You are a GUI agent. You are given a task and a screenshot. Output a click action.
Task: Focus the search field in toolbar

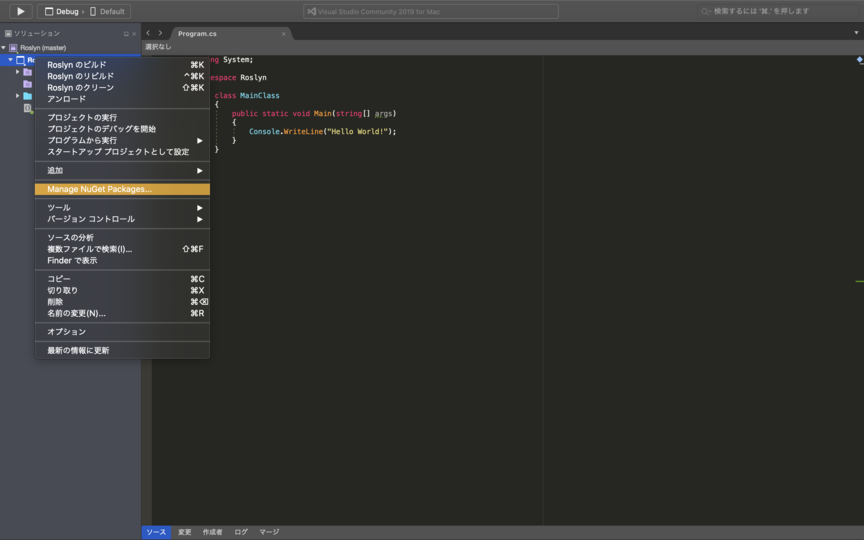tap(780, 11)
